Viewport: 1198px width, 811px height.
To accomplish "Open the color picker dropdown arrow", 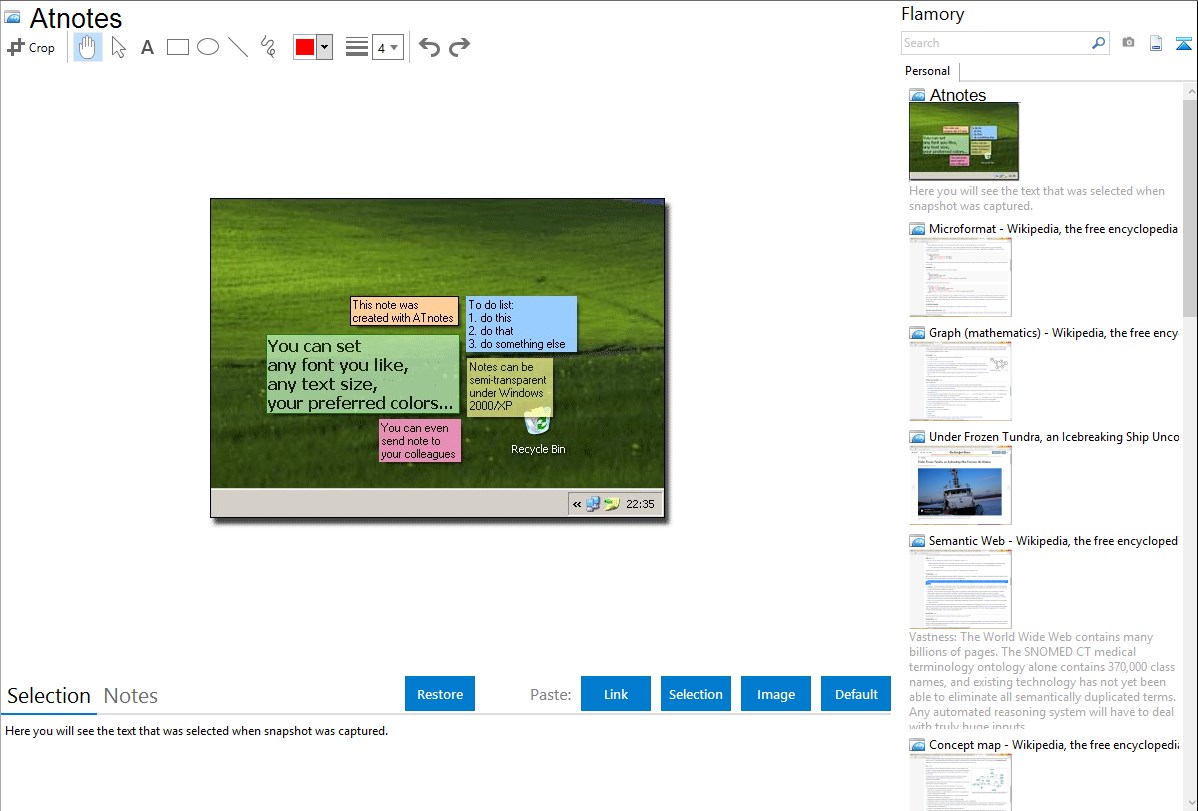I will (x=324, y=47).
